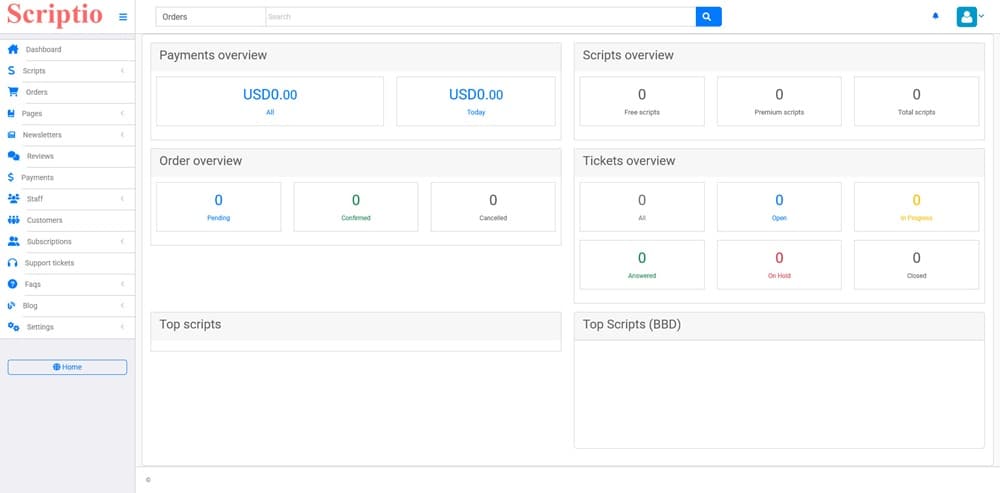Open the In Progress tickets link
Image resolution: width=1000 pixels, height=493 pixels.
916,218
